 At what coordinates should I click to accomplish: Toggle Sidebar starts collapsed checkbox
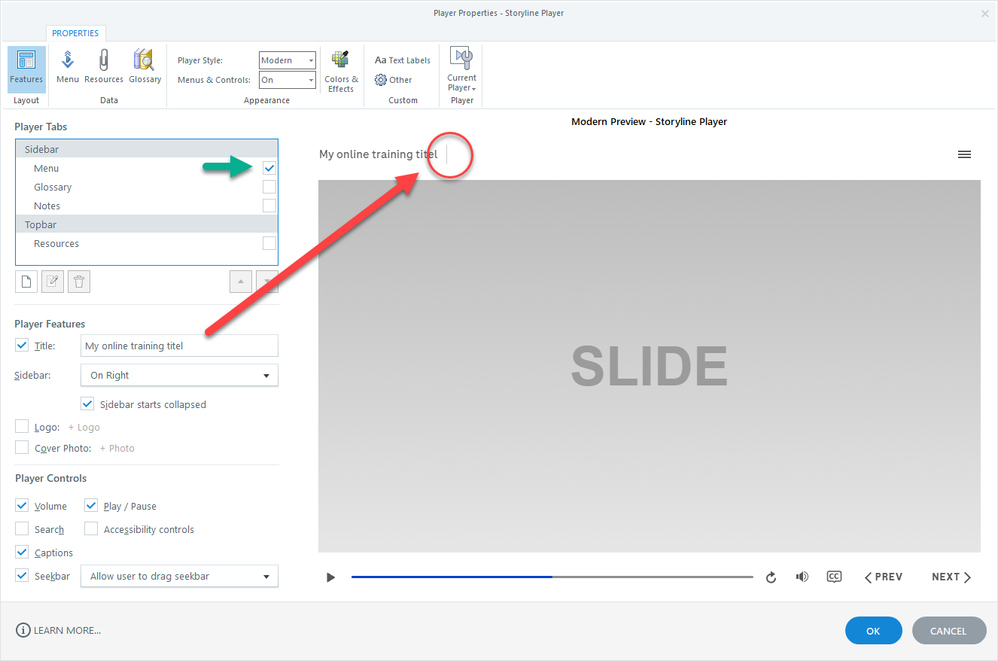pos(87,403)
